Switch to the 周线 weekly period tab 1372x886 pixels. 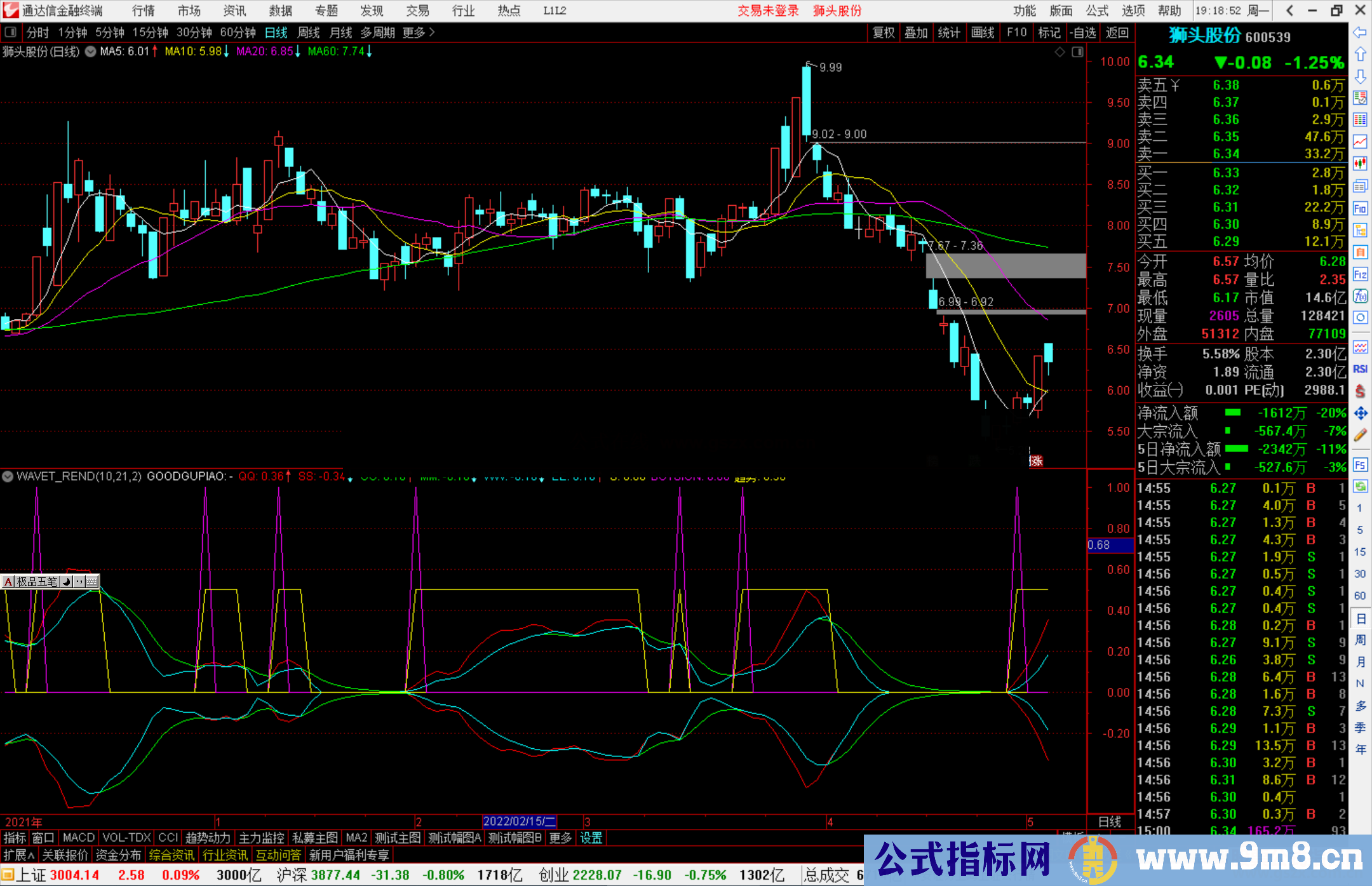308,32
